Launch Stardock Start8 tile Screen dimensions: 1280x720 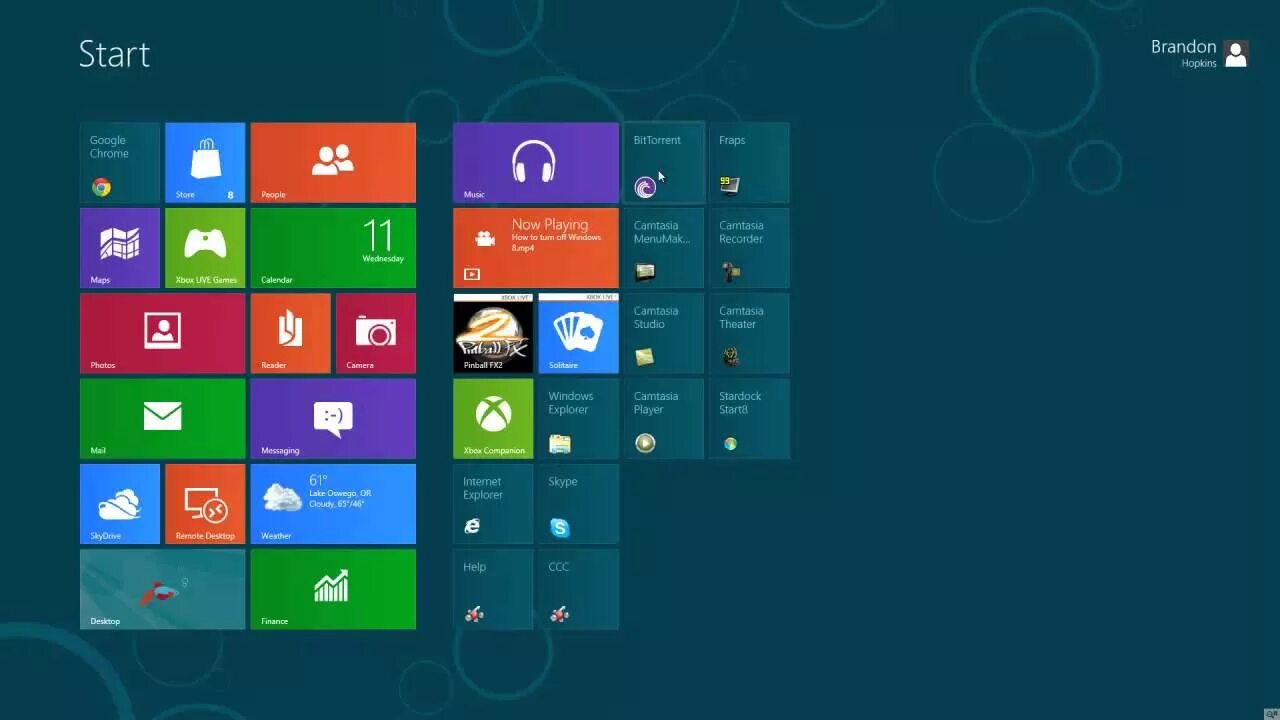coord(749,419)
